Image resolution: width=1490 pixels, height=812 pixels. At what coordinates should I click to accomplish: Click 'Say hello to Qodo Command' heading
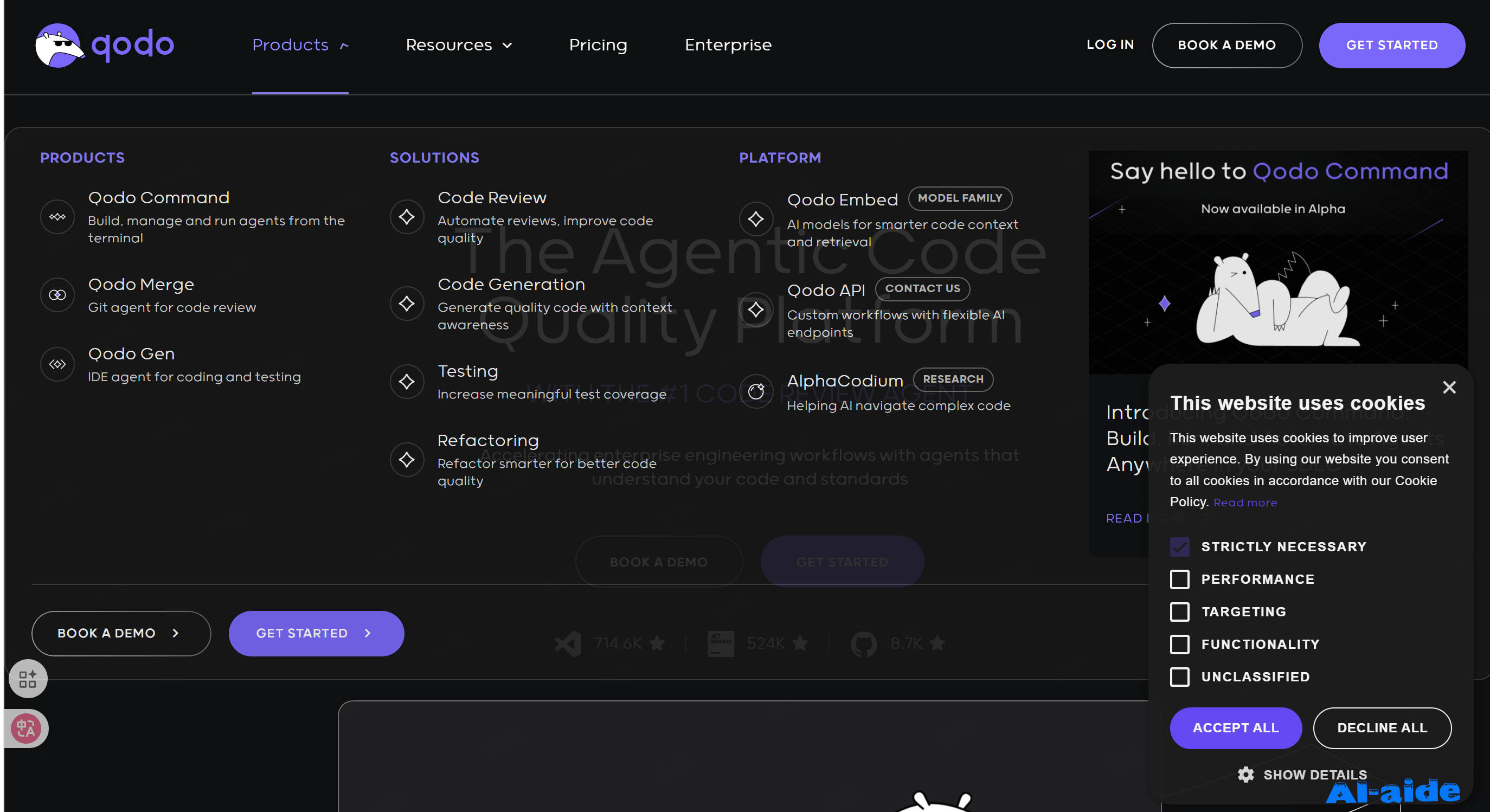click(x=1279, y=171)
